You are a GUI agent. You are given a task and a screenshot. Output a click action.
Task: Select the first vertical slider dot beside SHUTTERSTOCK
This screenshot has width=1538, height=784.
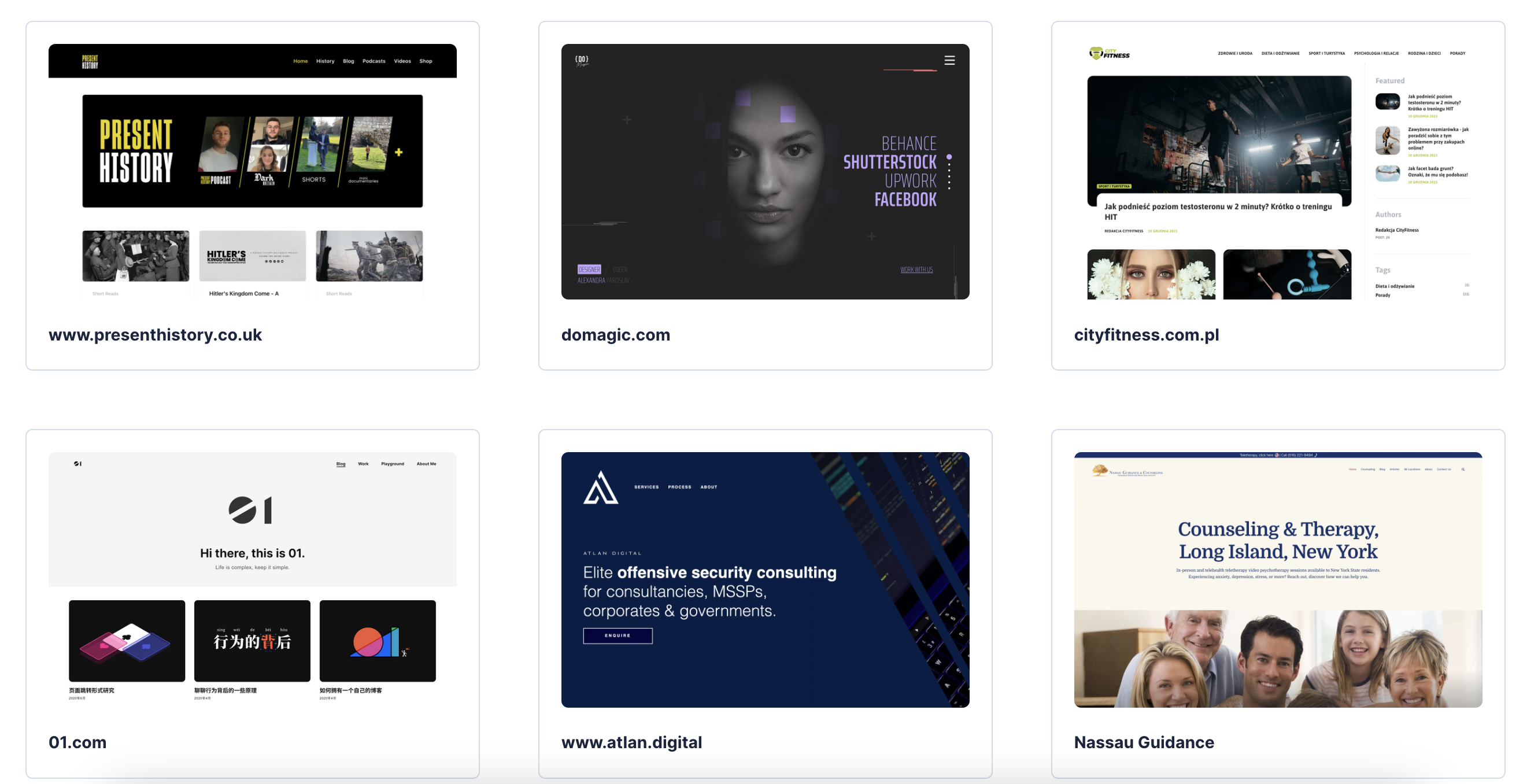pos(949,158)
